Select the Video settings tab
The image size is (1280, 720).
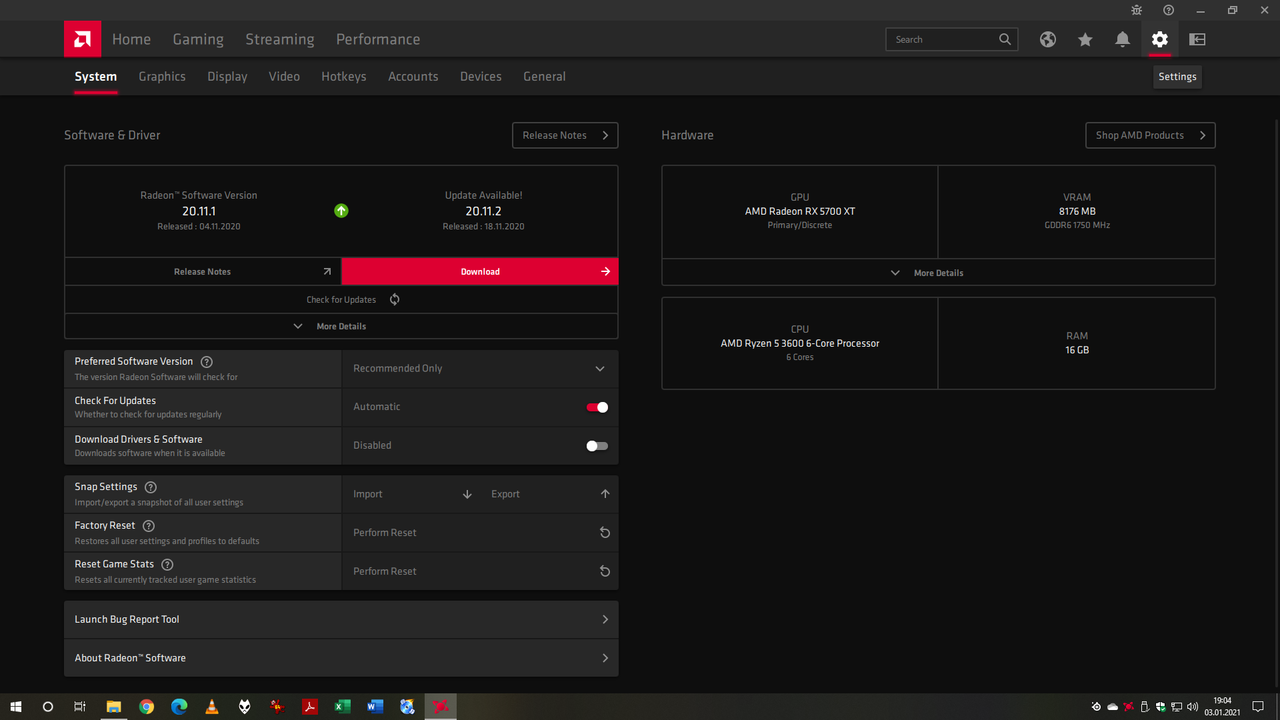tap(284, 76)
